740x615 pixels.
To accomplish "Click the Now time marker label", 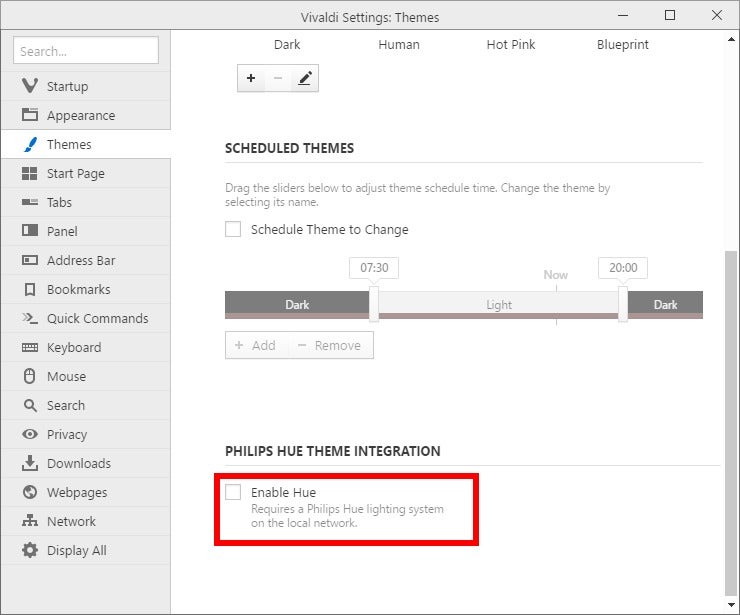I will [x=555, y=275].
